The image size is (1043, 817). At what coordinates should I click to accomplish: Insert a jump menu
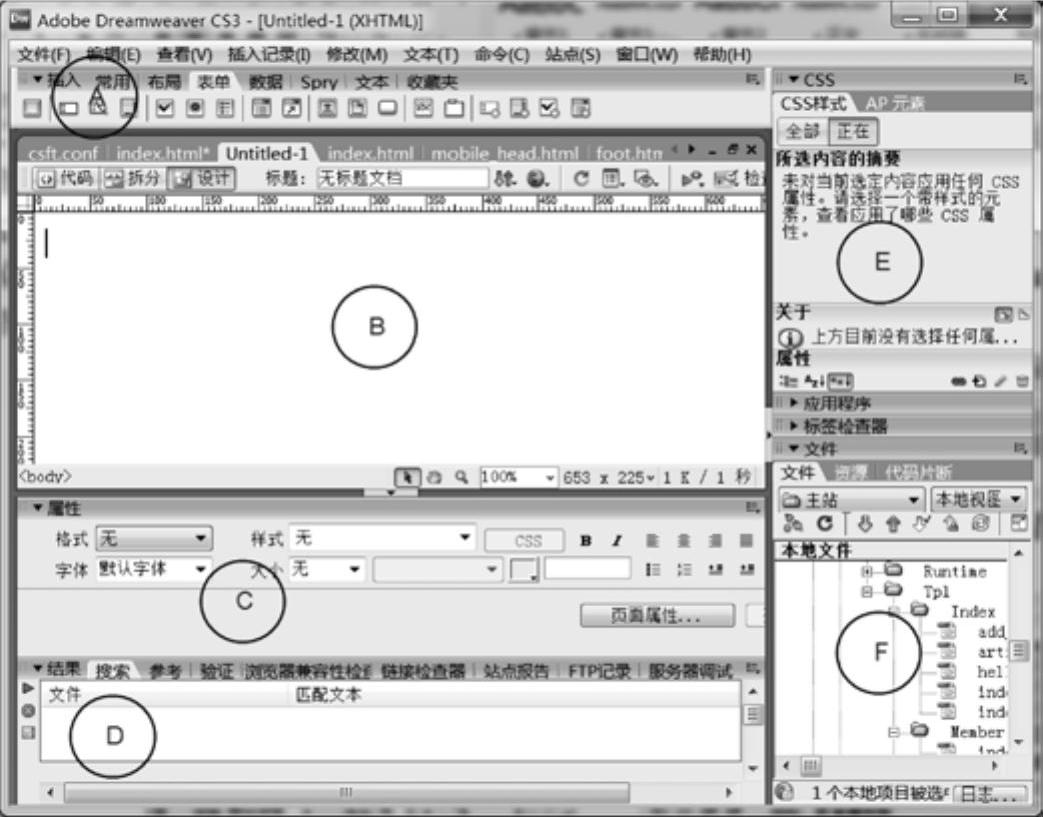click(292, 108)
